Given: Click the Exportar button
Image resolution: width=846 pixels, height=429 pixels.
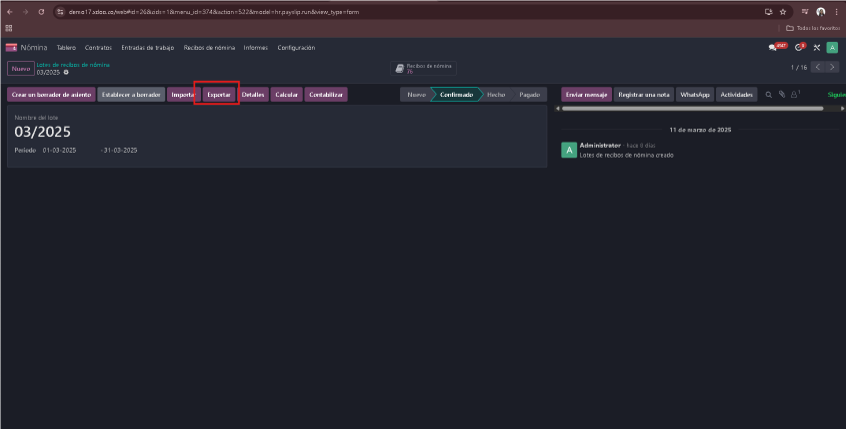Looking at the screenshot, I should tap(219, 94).
